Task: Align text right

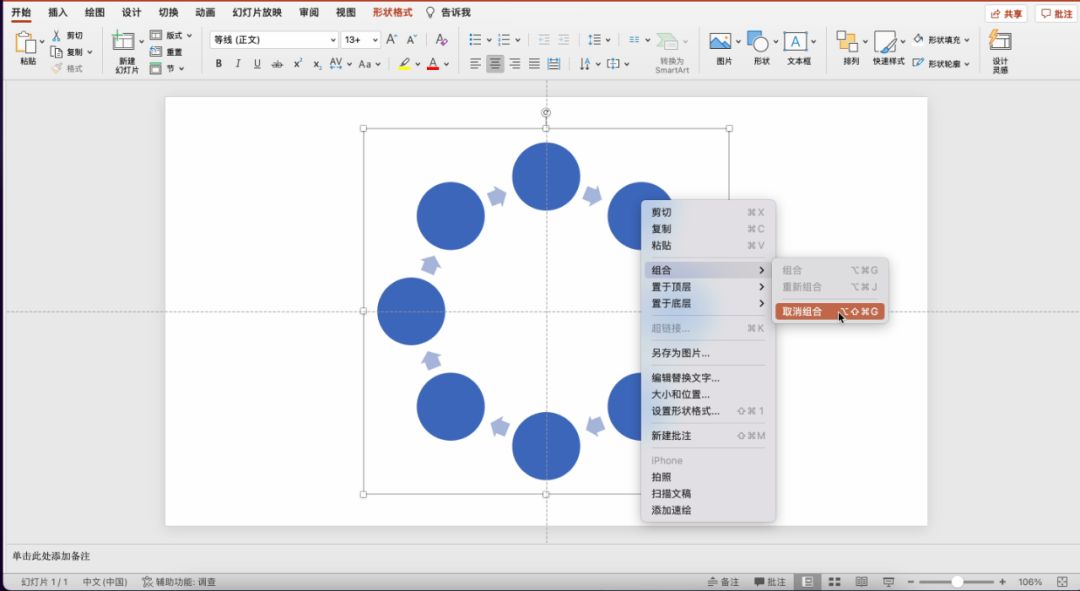Action: pos(515,63)
